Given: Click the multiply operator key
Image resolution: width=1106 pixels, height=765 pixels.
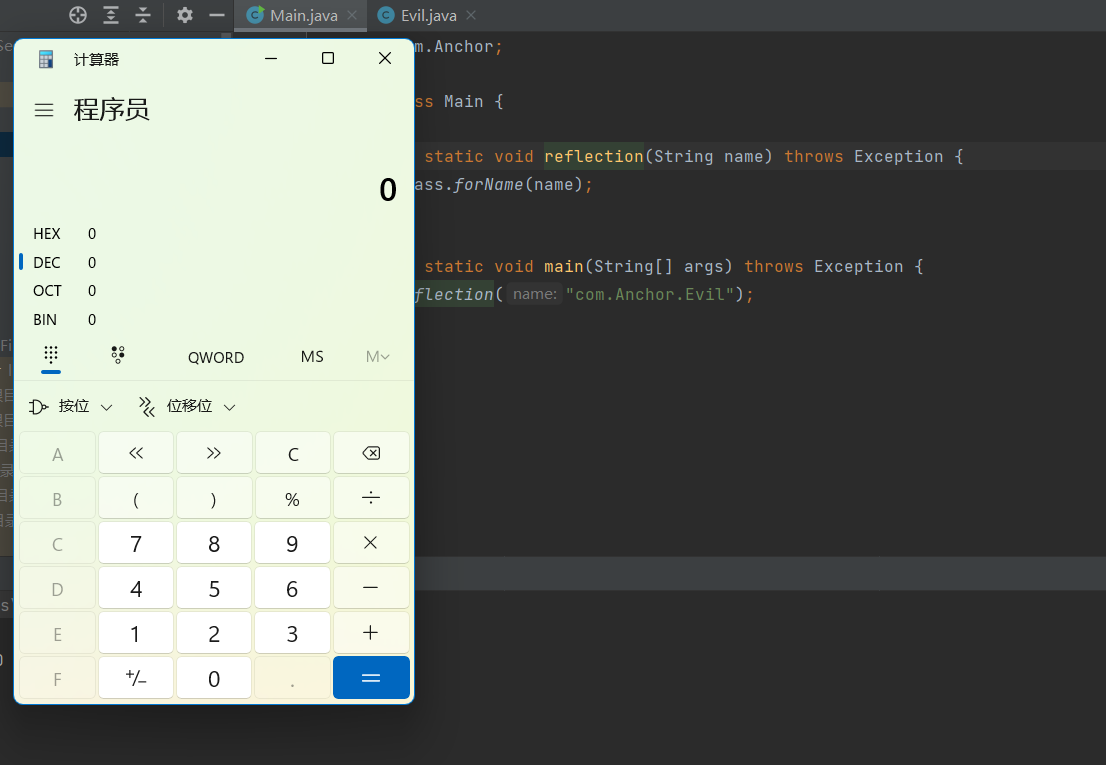Looking at the screenshot, I should (x=371, y=543).
